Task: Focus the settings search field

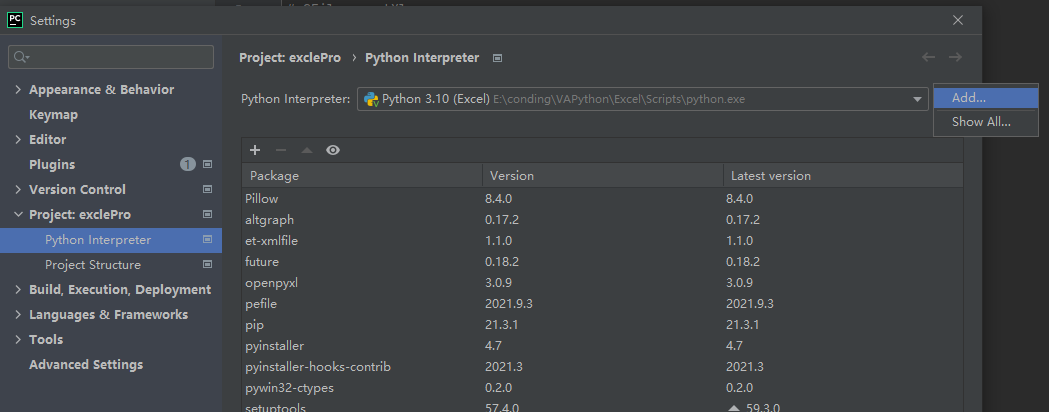Action: tap(120, 57)
